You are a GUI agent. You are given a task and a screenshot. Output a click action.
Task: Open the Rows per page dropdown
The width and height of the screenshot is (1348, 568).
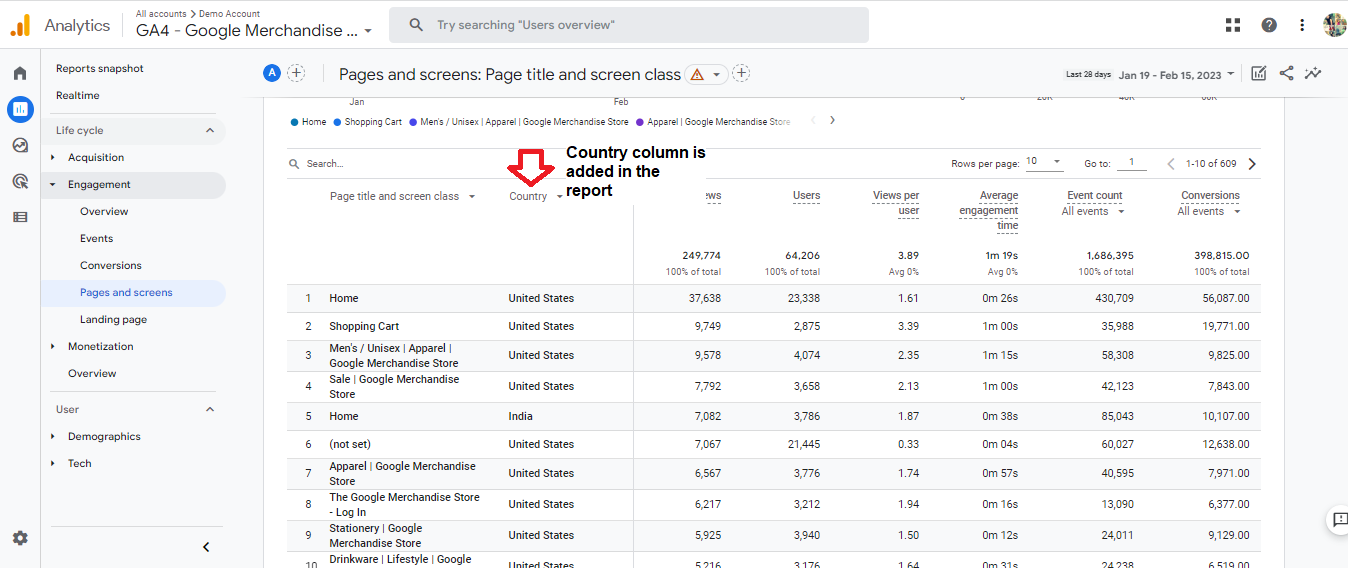(x=1044, y=162)
